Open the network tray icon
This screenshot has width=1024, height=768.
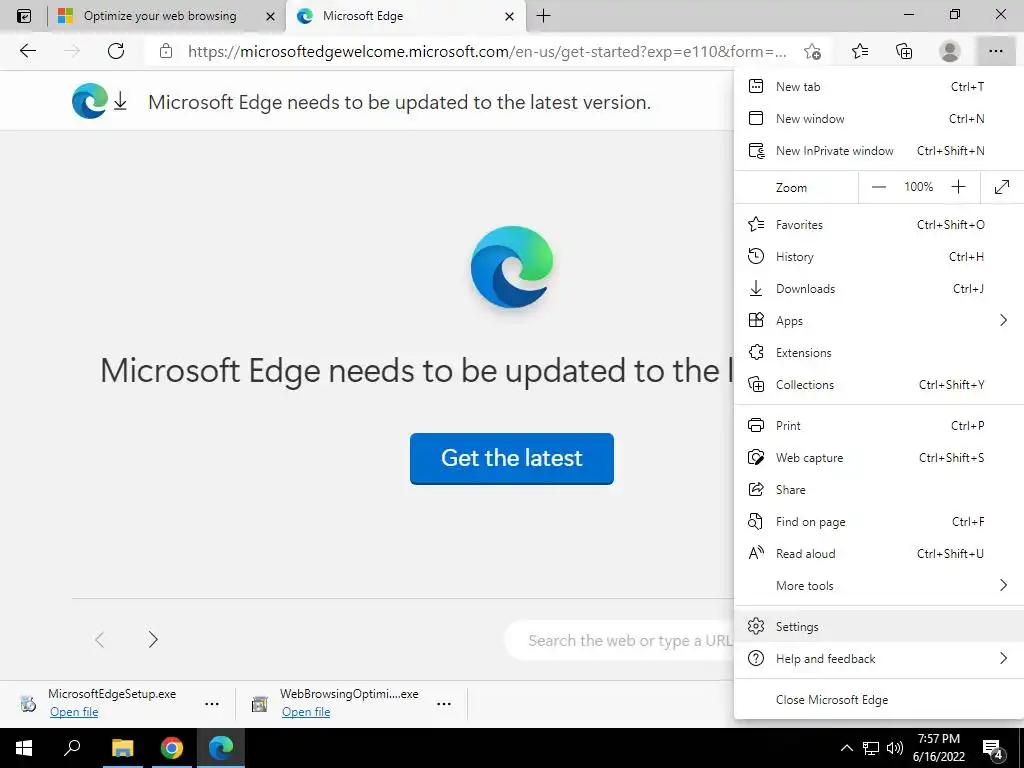pyautogui.click(x=871, y=748)
